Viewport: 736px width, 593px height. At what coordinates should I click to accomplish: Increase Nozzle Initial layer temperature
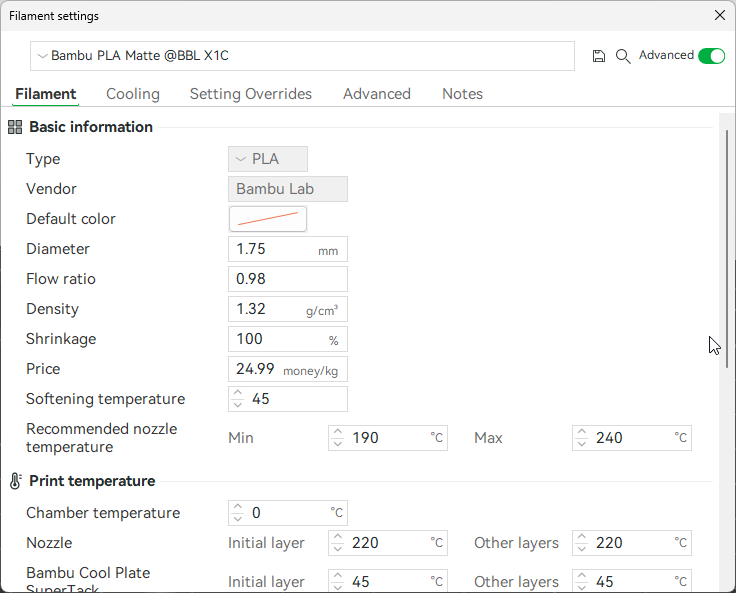(338, 538)
